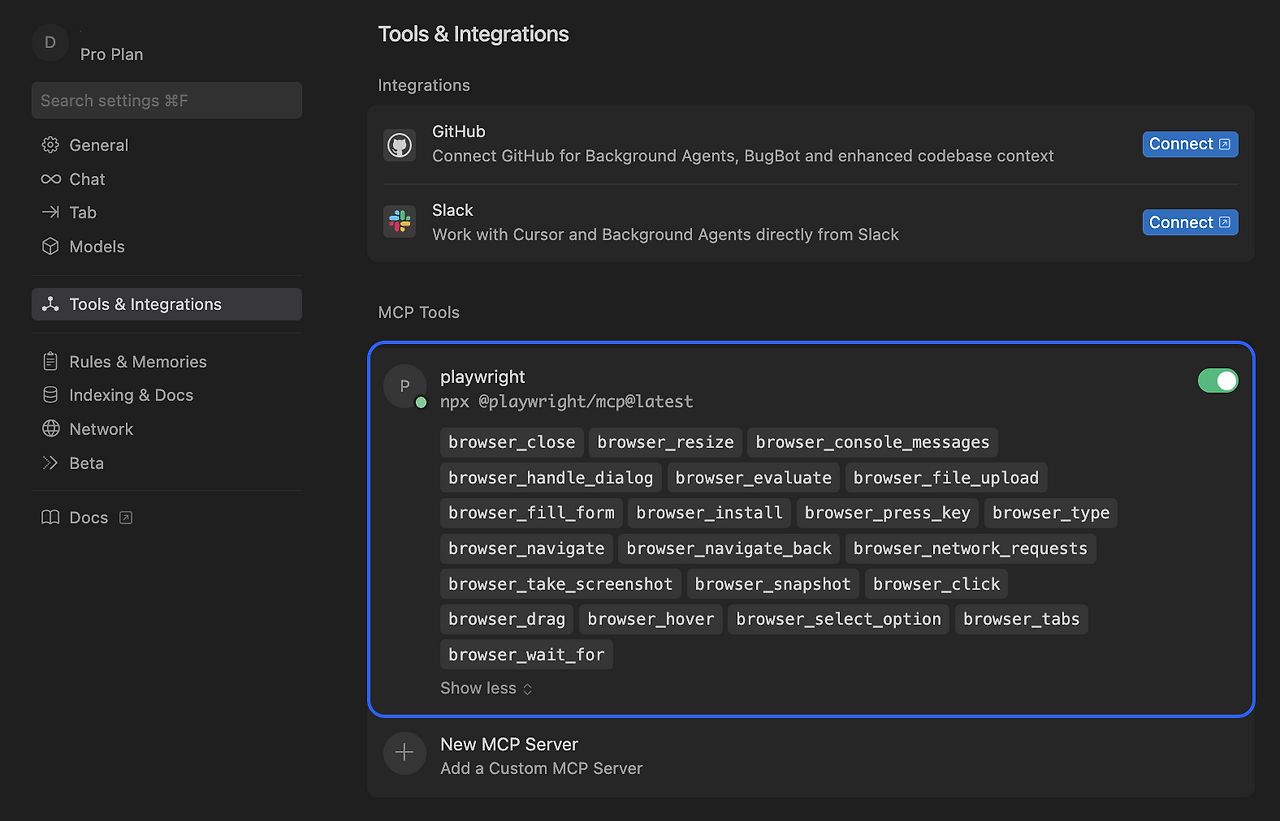Click the Slack logo icon
The height and width of the screenshot is (821, 1280).
click(400, 222)
